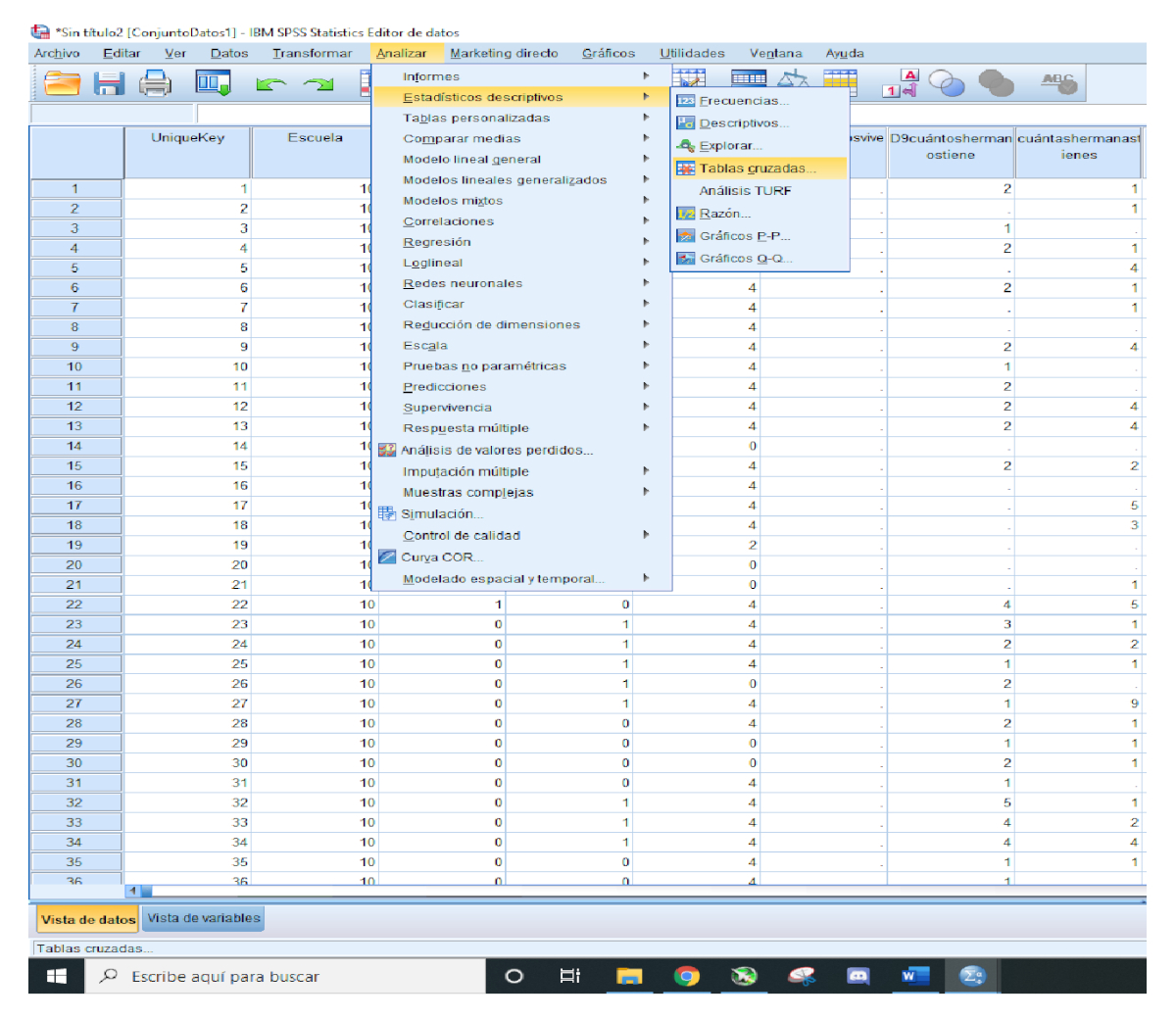
Task: Select Tablas cruzadas from the submenu
Action: (757, 169)
